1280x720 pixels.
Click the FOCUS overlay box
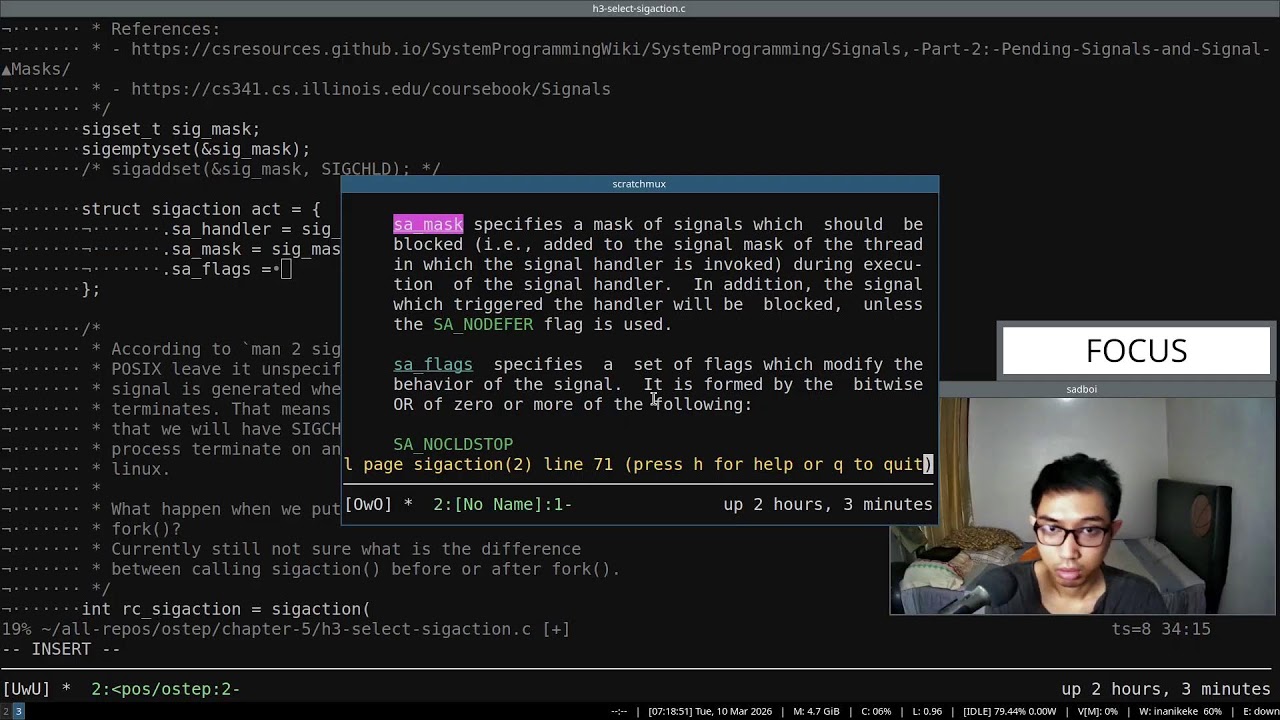[1136, 351]
